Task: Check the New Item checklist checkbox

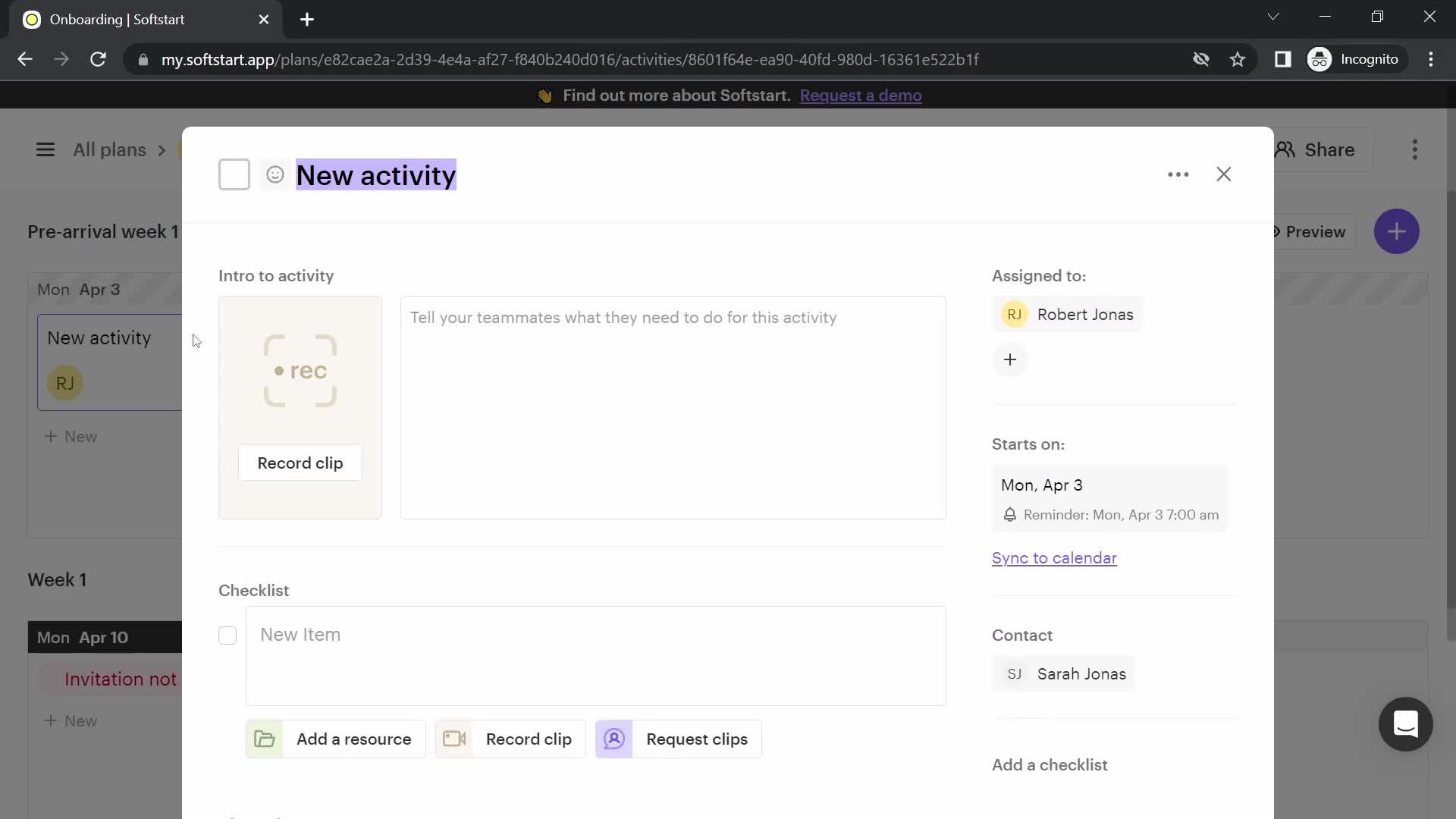Action: (228, 635)
